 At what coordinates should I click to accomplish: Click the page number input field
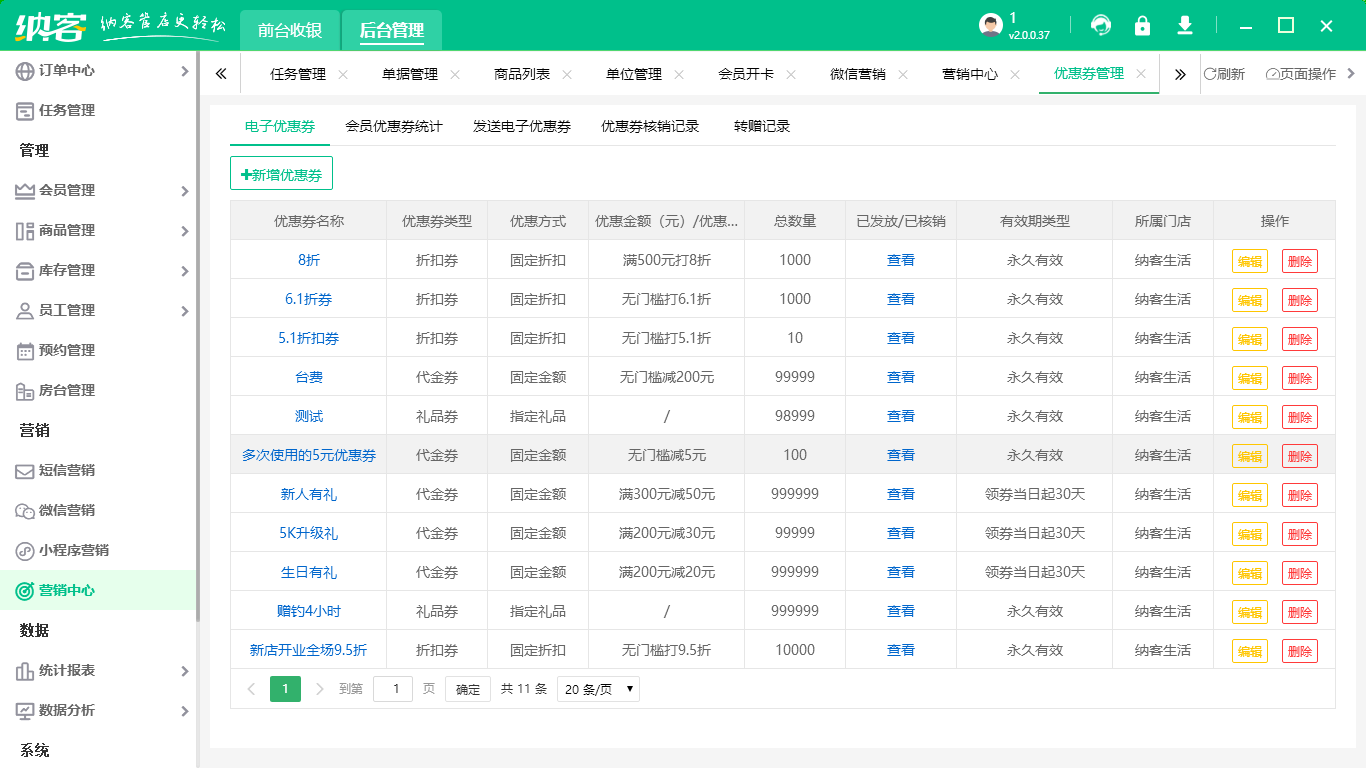[x=393, y=689]
